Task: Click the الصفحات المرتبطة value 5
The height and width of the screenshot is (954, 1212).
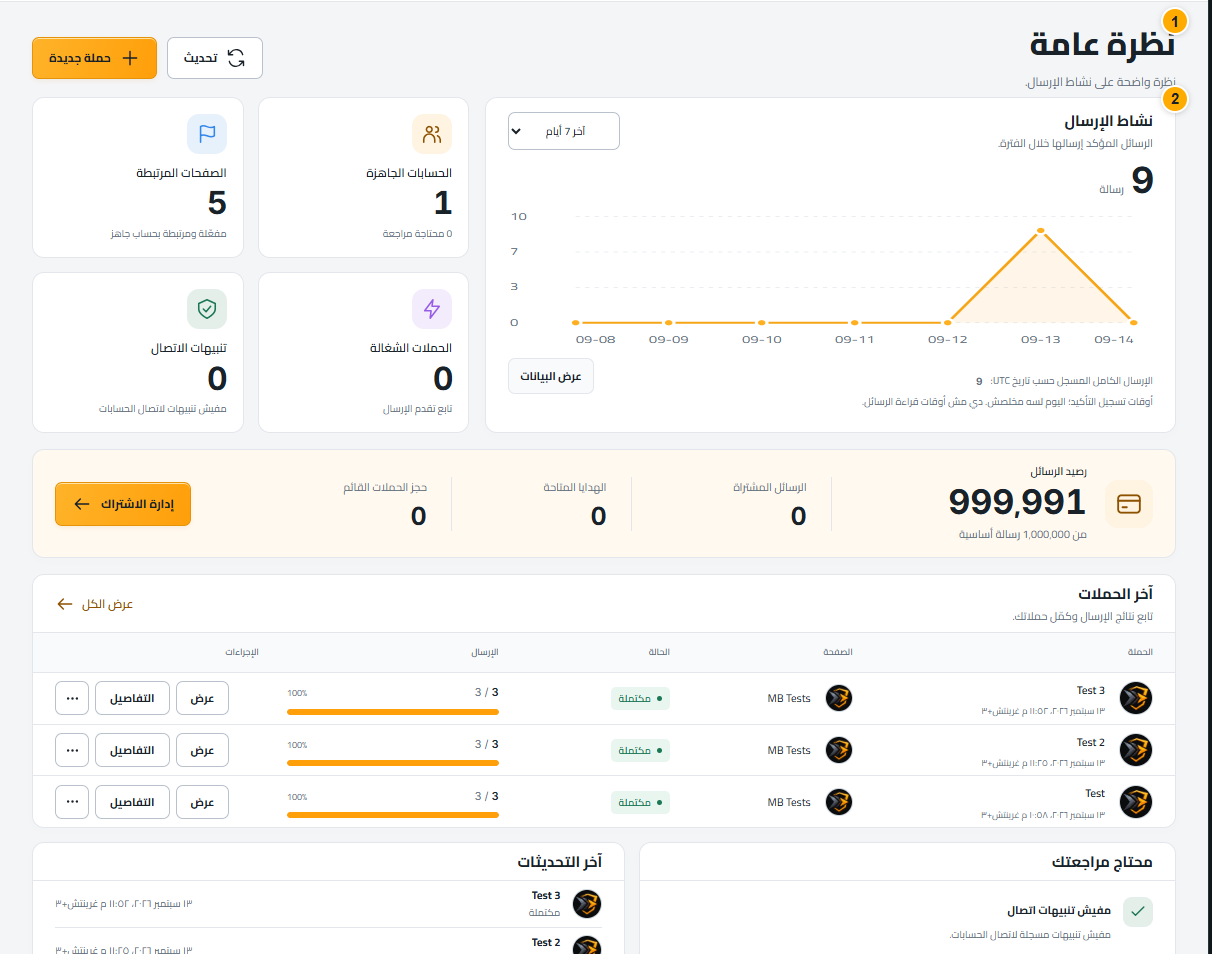Action: click(217, 203)
